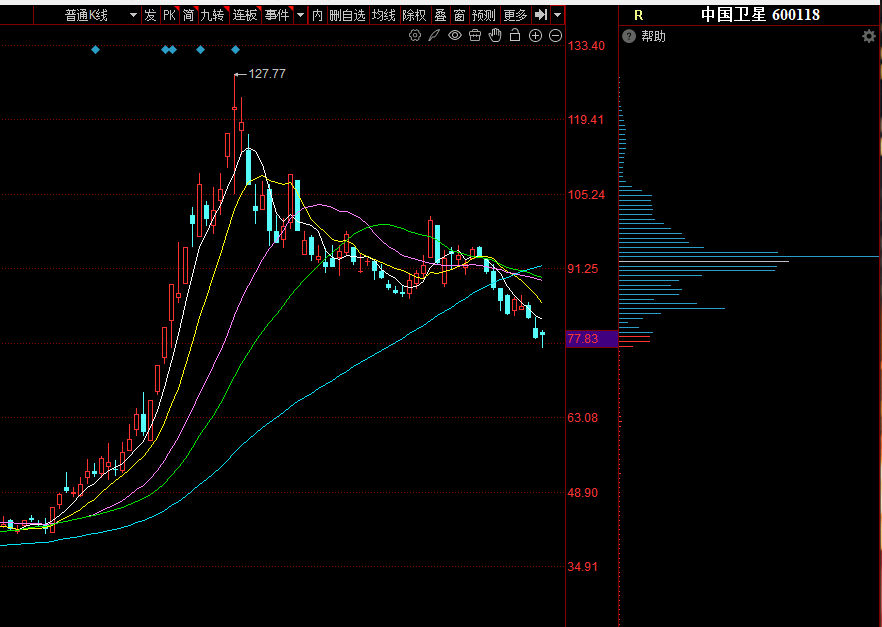
Task: Toggle 均线 moving averages display
Action: pyautogui.click(x=384, y=15)
